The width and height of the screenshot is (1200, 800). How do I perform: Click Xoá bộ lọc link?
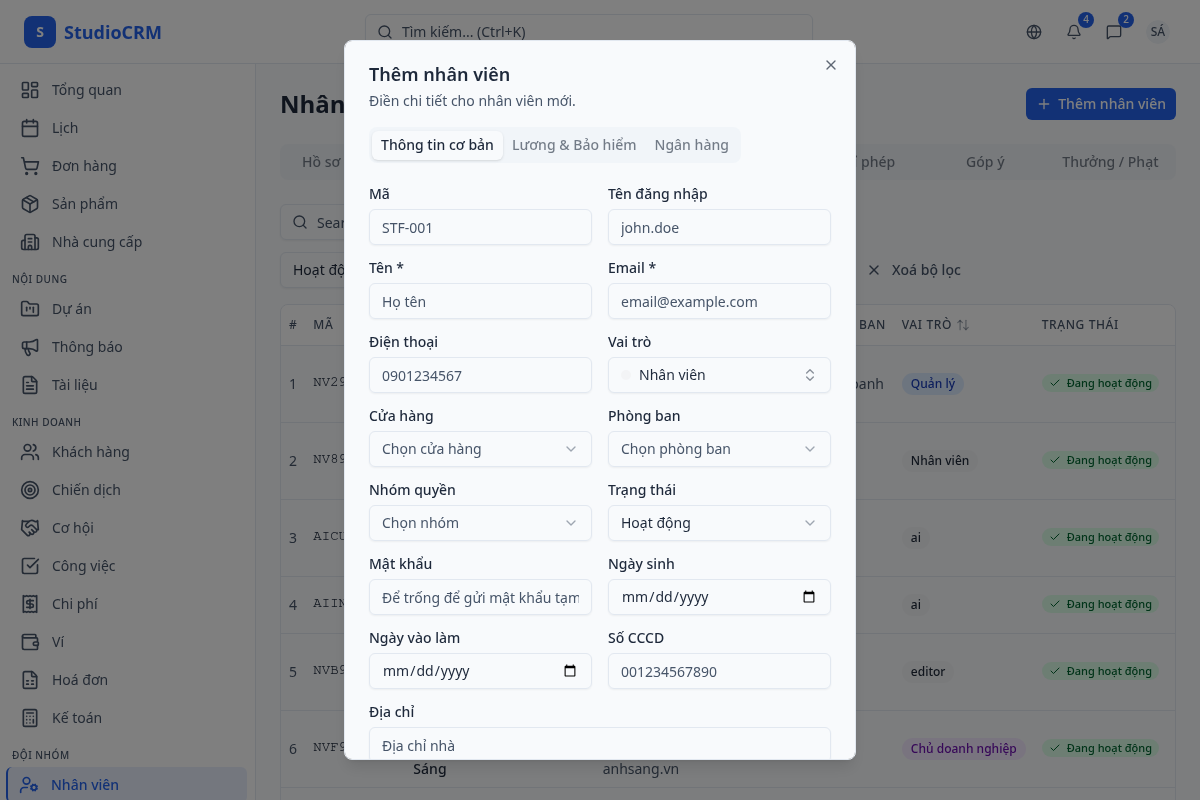[x=915, y=270]
